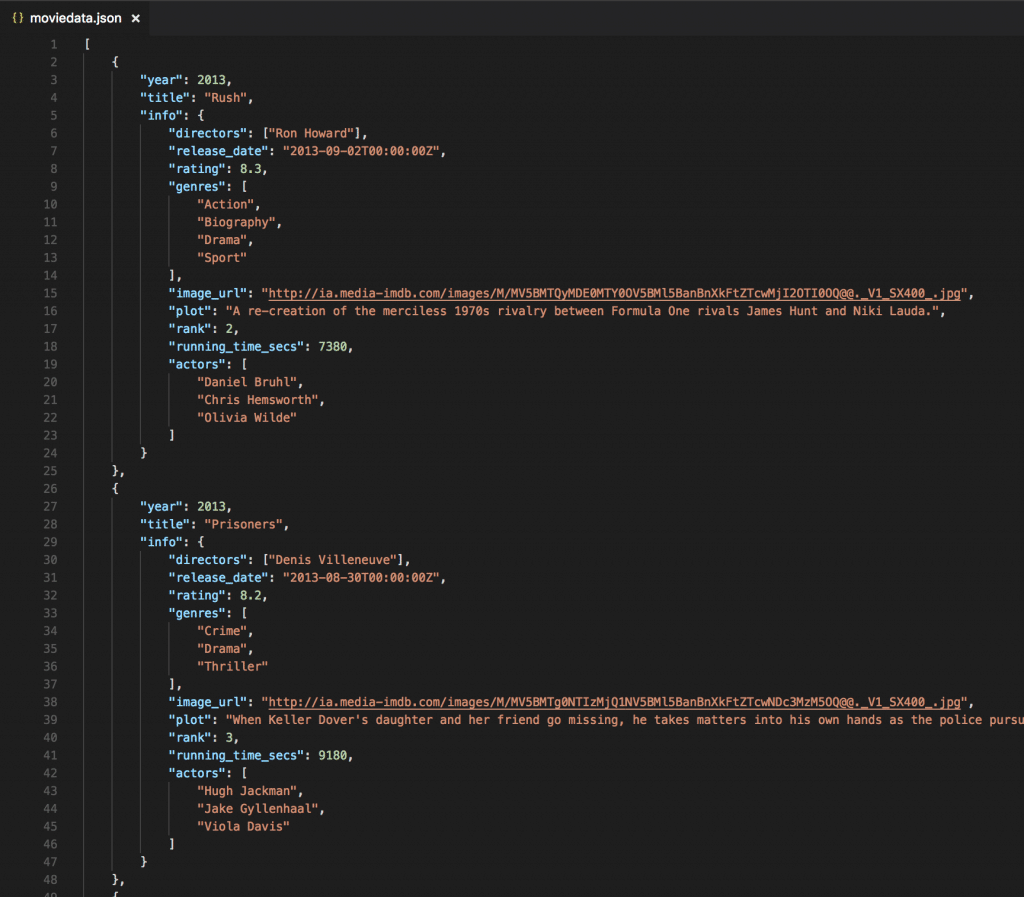Click running time value 7380
This screenshot has width=1024, height=897.
pos(332,347)
